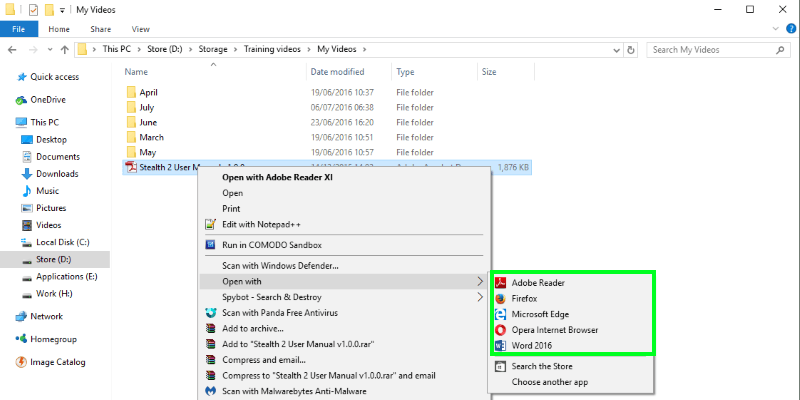Sort by the Size column header

coord(489,72)
